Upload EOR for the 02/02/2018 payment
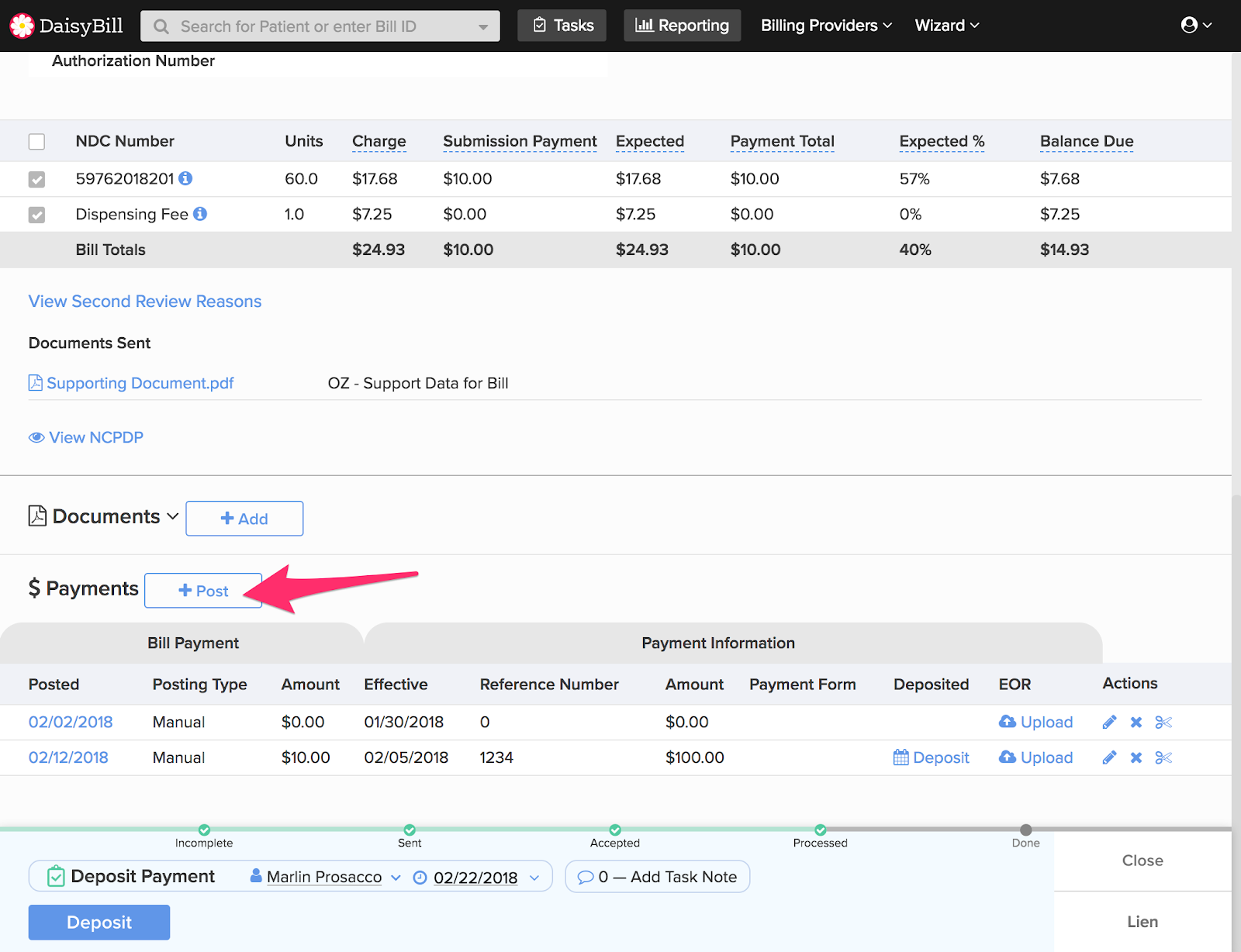 pos(1036,723)
